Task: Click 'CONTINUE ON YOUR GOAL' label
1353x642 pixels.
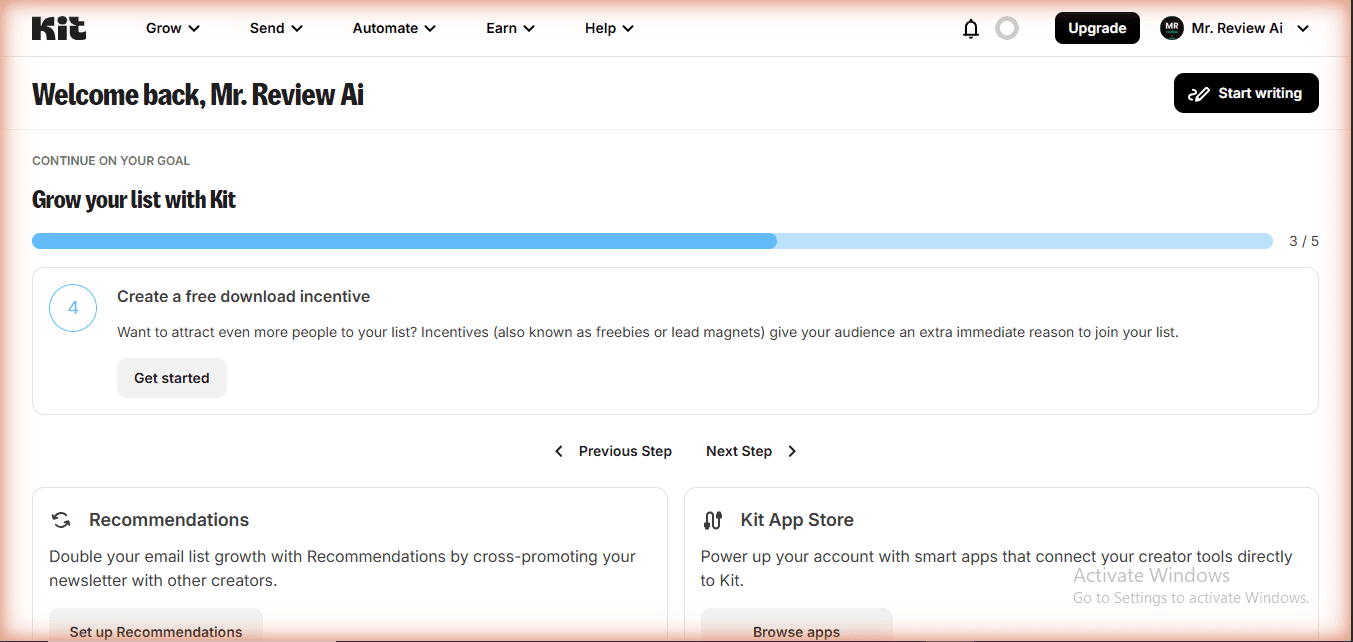Action: [111, 160]
